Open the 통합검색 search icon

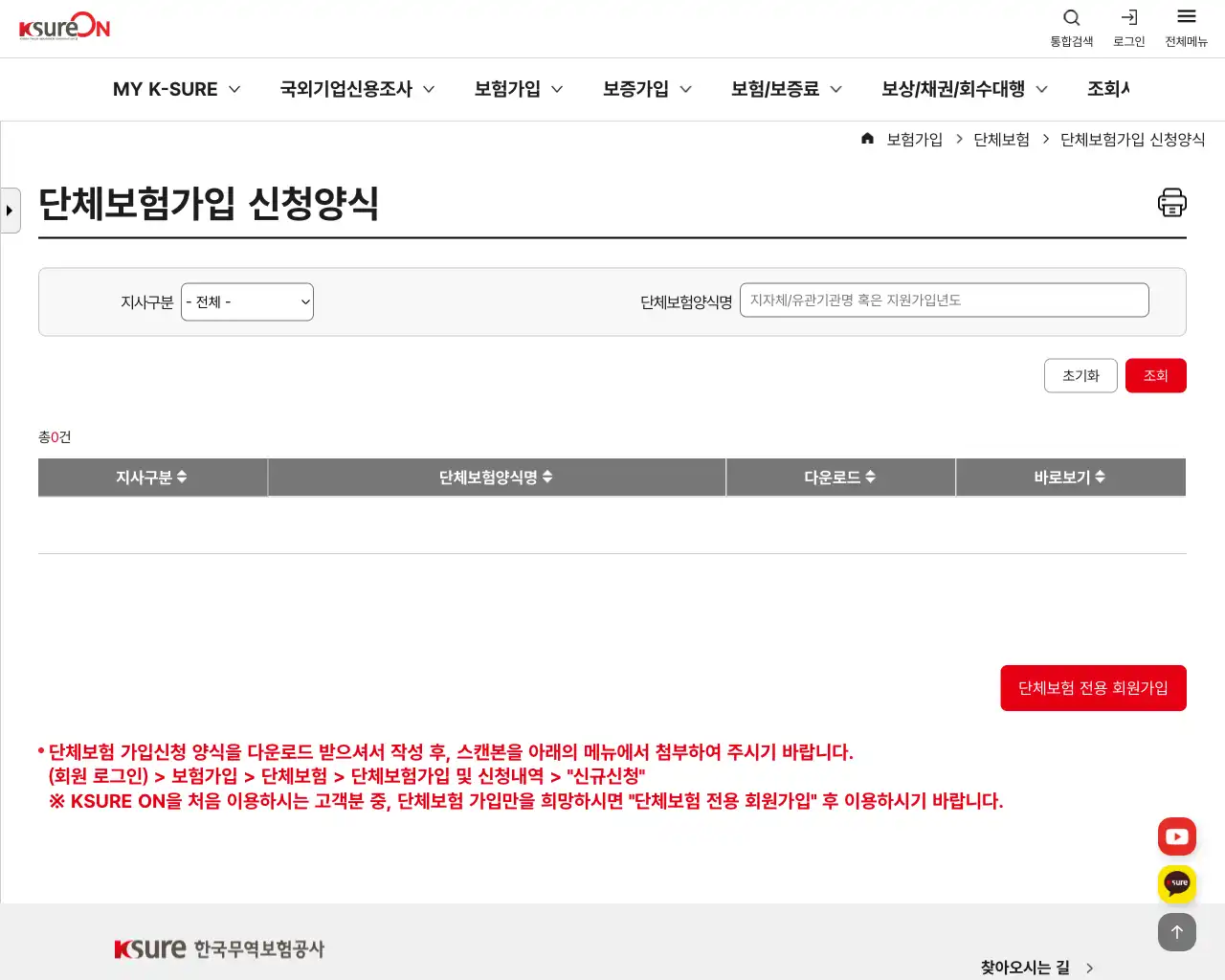coord(1071,17)
